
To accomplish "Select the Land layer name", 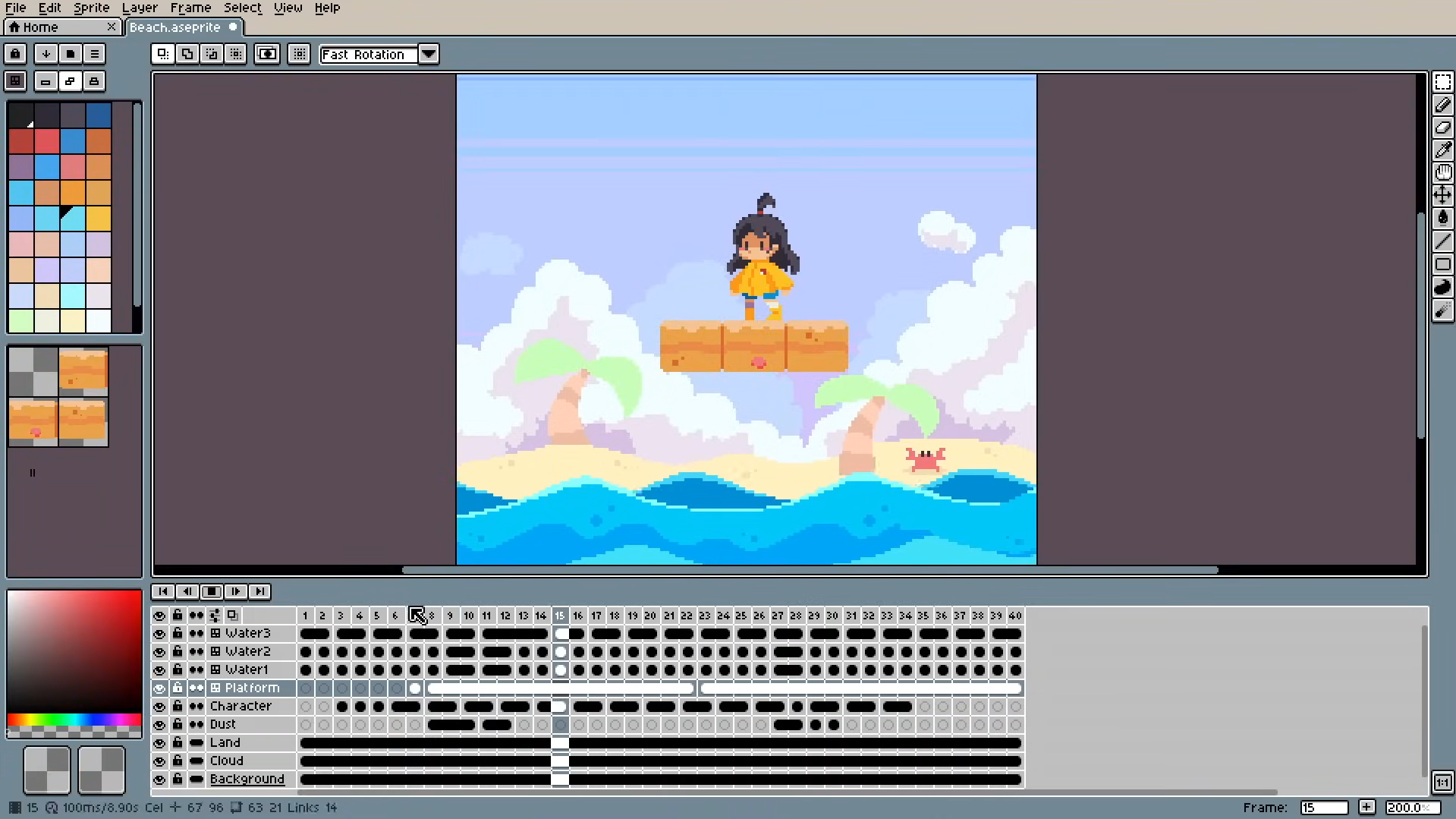I will click(225, 743).
